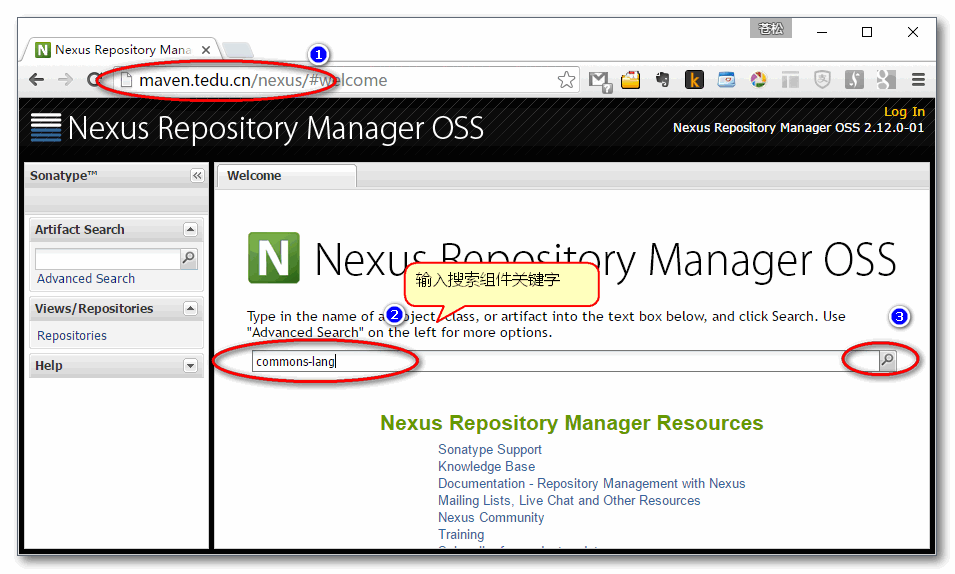Click the browser back arrow
955x574 pixels.
click(x=37, y=80)
